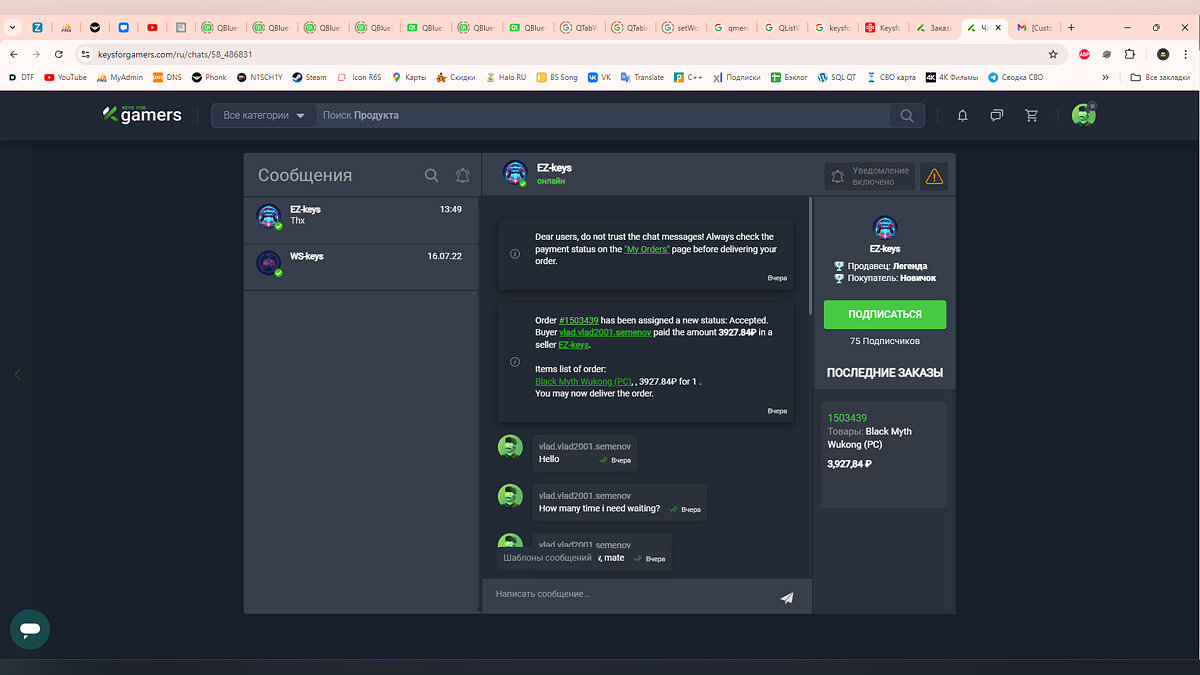
Task: Click the search magnifier in the product search bar
Action: click(x=906, y=116)
